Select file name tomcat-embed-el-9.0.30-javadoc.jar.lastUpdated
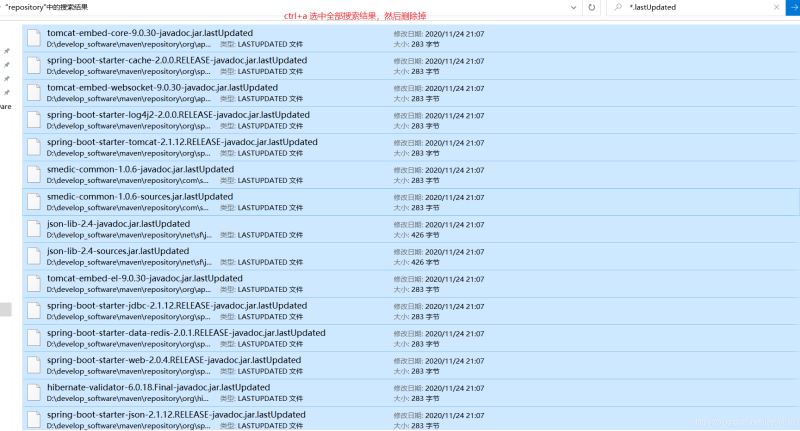Screen dimensions: 800x431 pyautogui.click(x=145, y=278)
